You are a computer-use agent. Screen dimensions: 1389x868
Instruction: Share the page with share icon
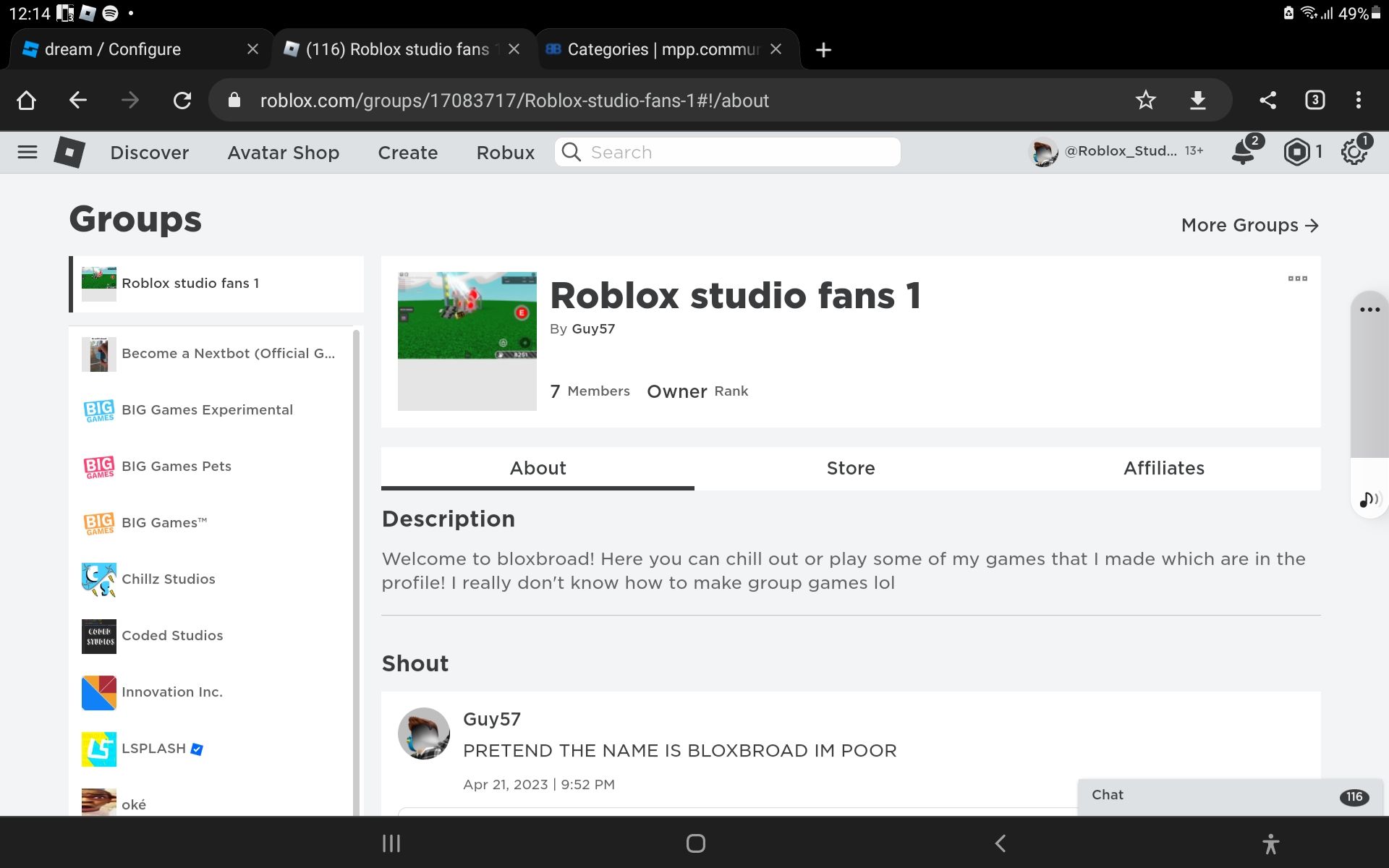[1267, 100]
